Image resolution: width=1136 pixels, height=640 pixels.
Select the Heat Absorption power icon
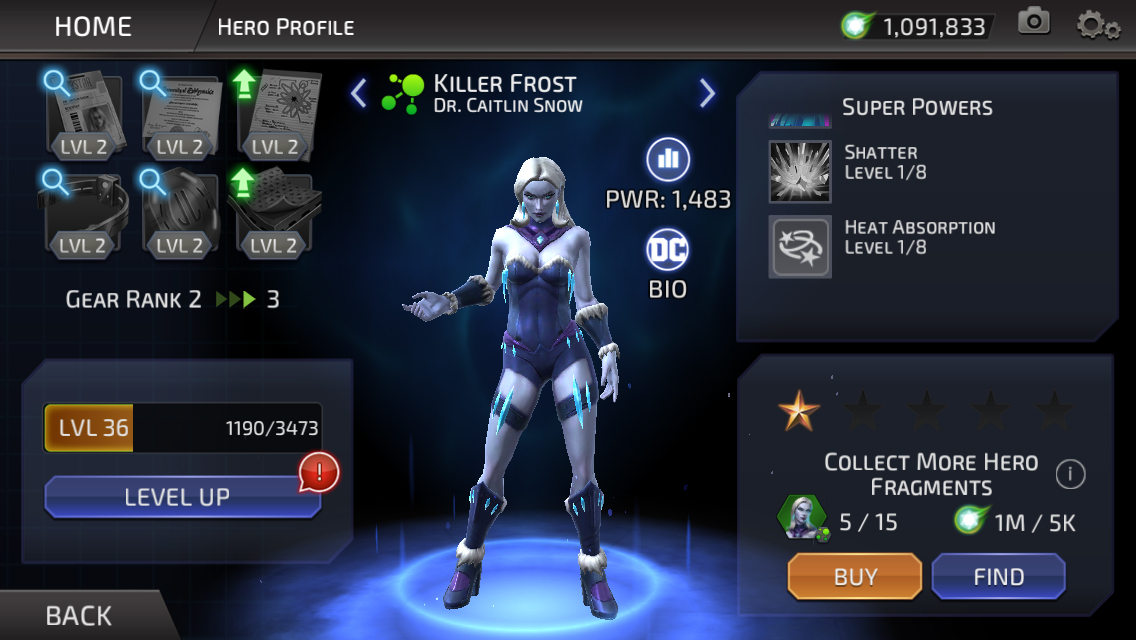pos(800,247)
